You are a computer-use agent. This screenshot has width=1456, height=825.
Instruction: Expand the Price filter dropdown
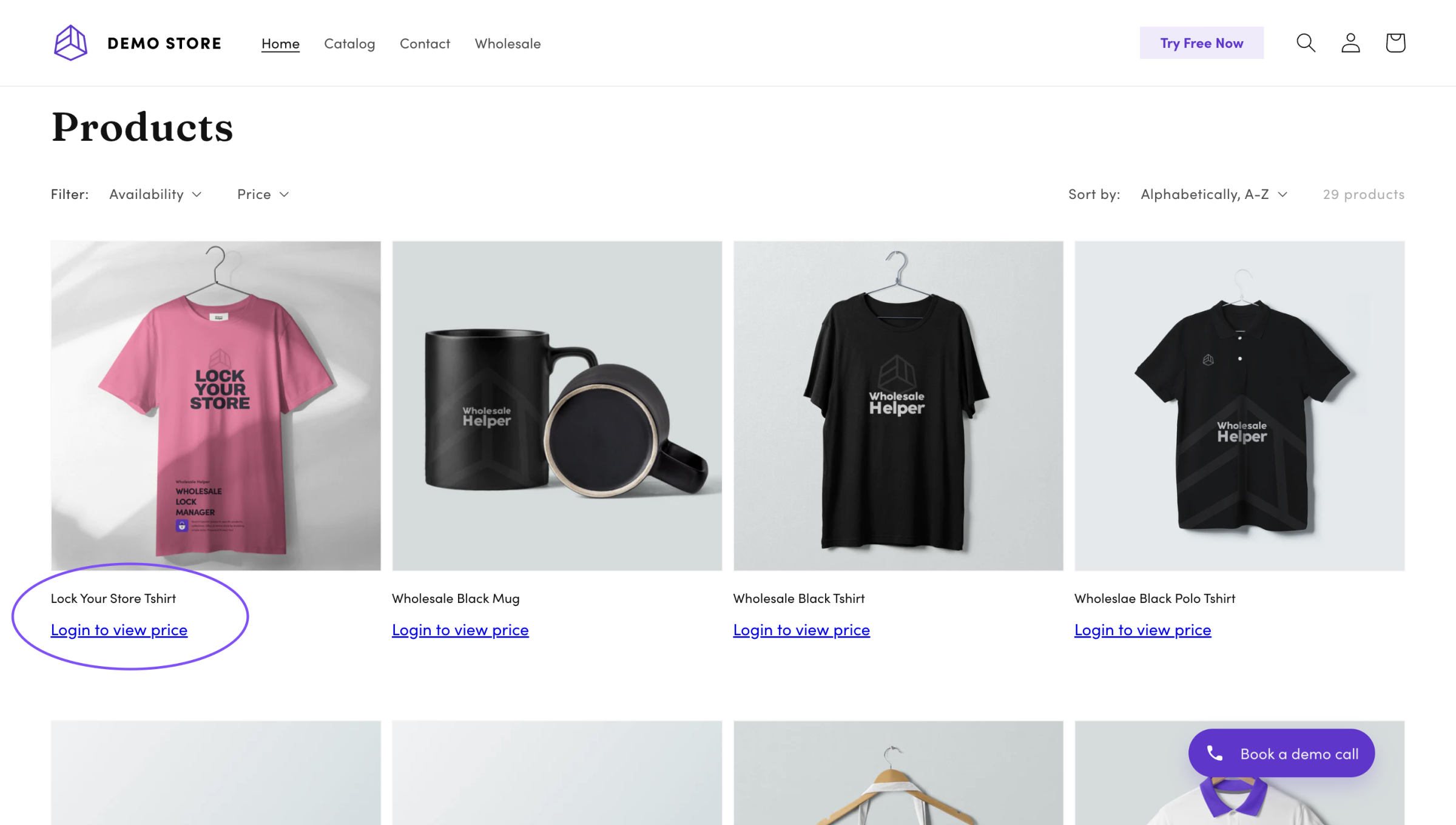[x=263, y=194]
